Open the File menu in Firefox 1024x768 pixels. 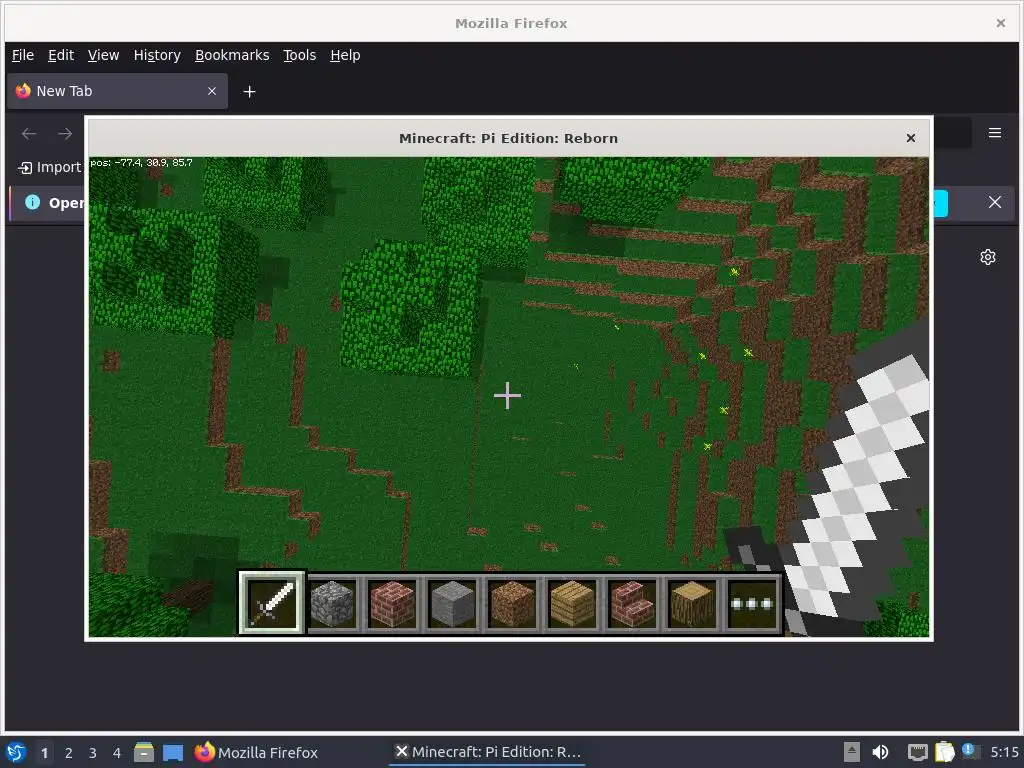click(23, 55)
